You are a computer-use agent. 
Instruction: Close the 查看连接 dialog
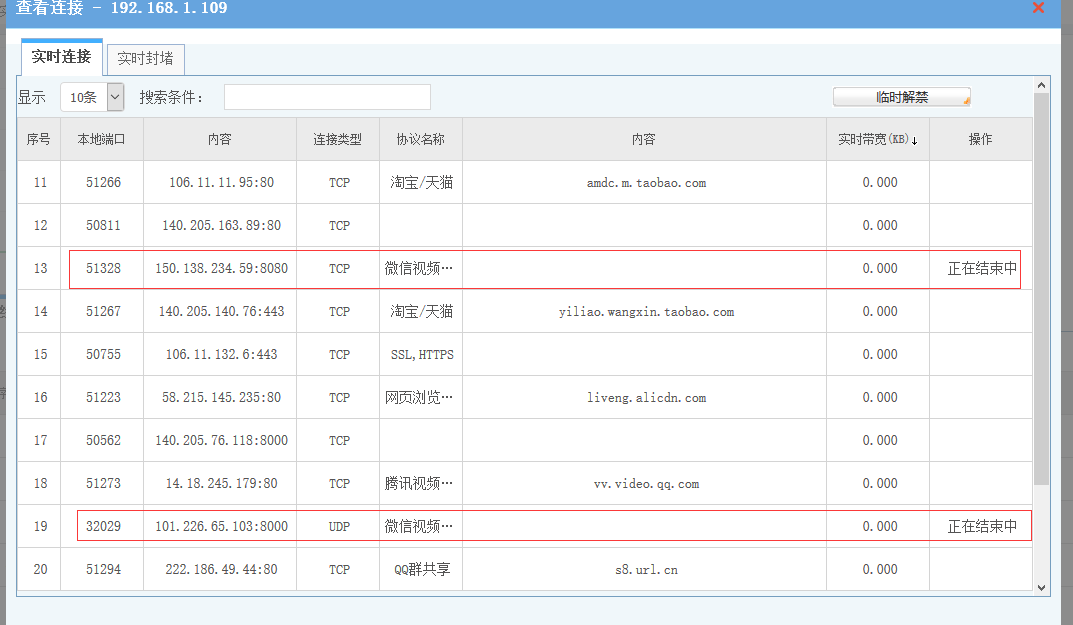pos(1038,8)
